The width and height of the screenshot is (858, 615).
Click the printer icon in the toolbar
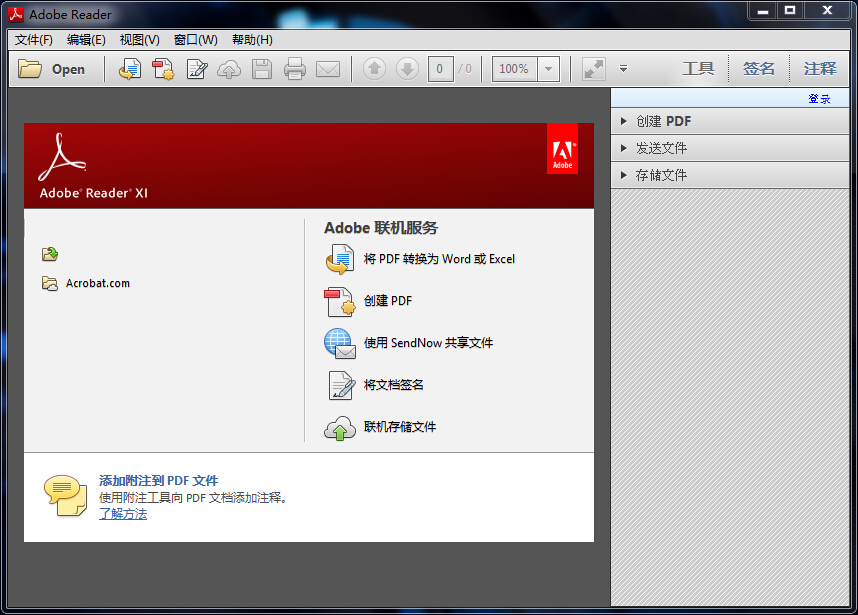point(295,69)
